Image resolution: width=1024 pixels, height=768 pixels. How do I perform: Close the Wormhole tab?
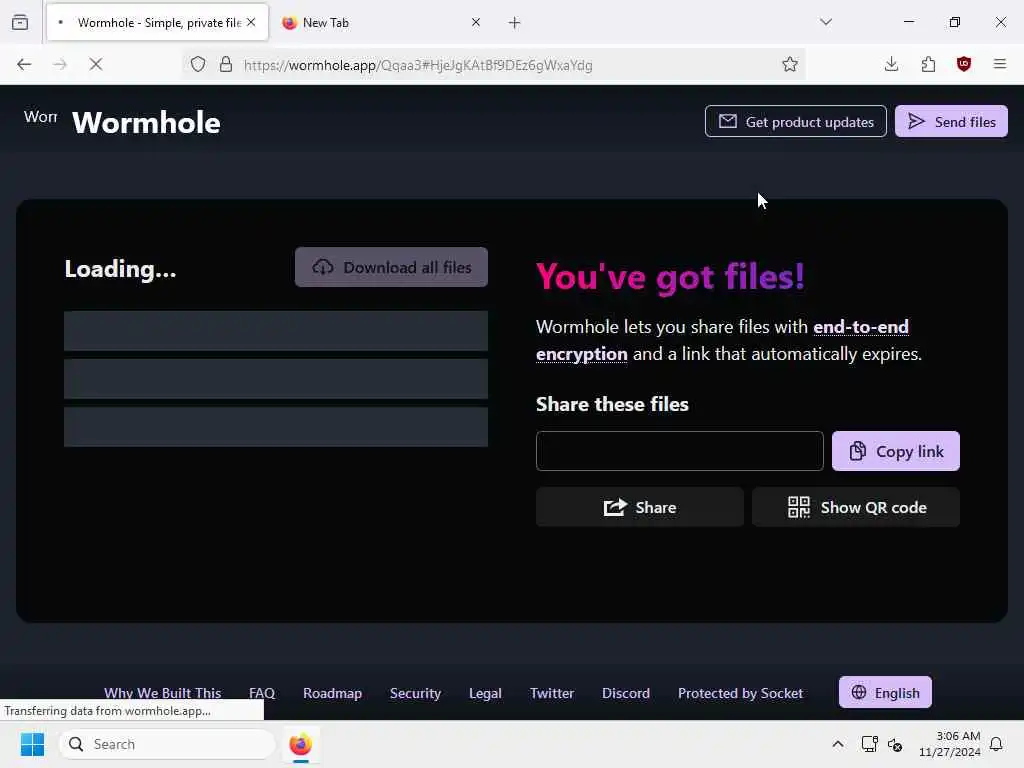pyautogui.click(x=251, y=22)
